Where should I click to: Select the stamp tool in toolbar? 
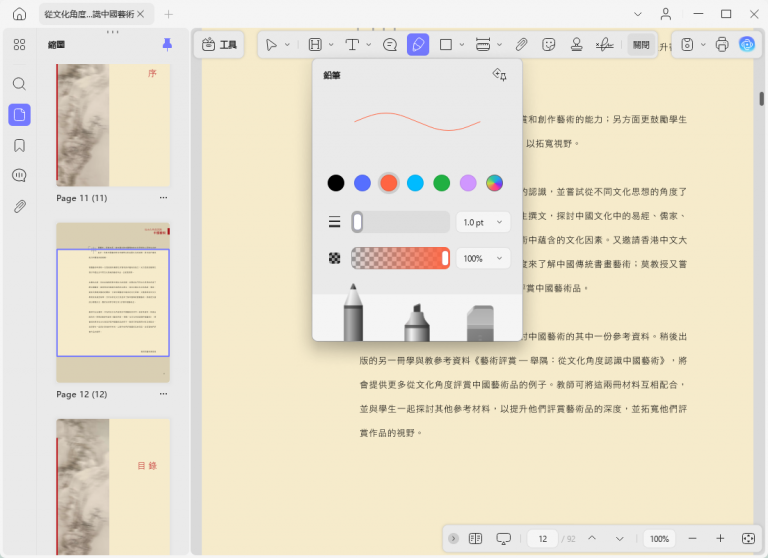tap(576, 45)
